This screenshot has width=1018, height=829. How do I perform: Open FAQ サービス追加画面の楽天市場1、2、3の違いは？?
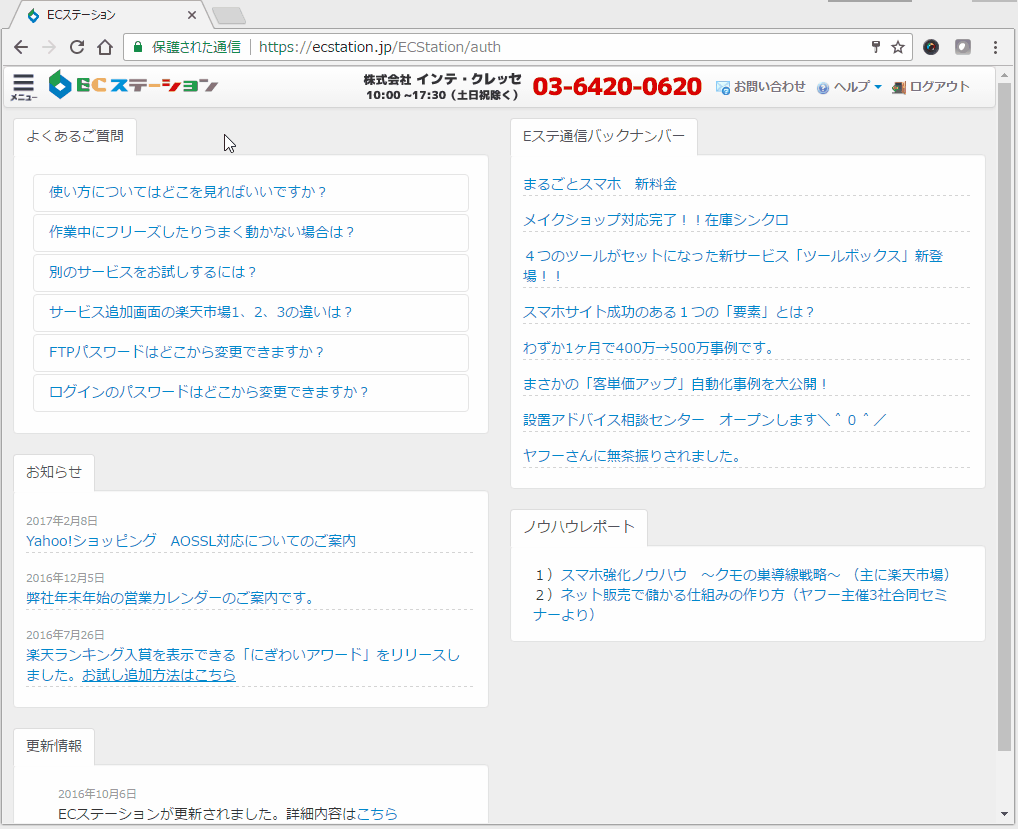(251, 312)
